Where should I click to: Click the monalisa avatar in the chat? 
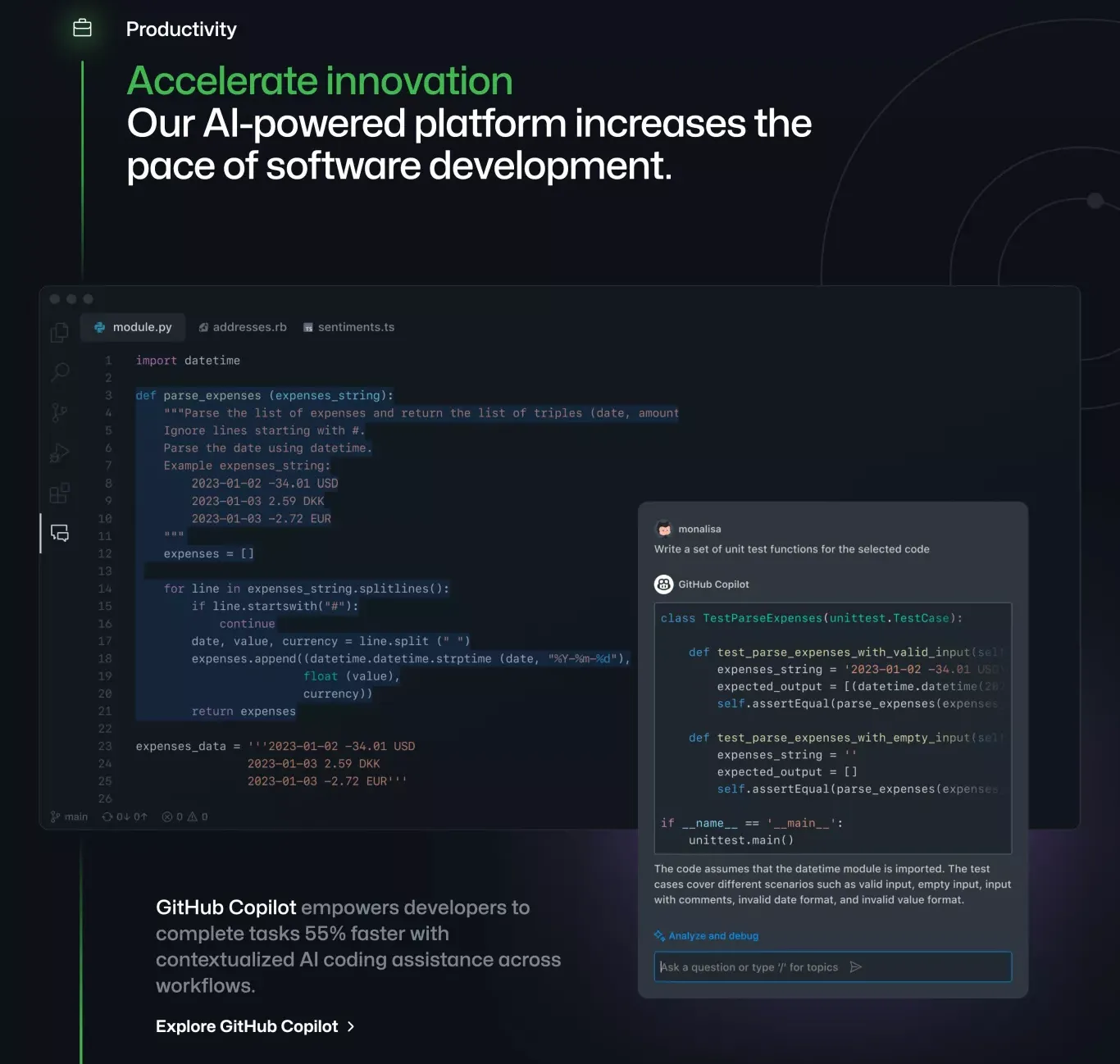664,529
